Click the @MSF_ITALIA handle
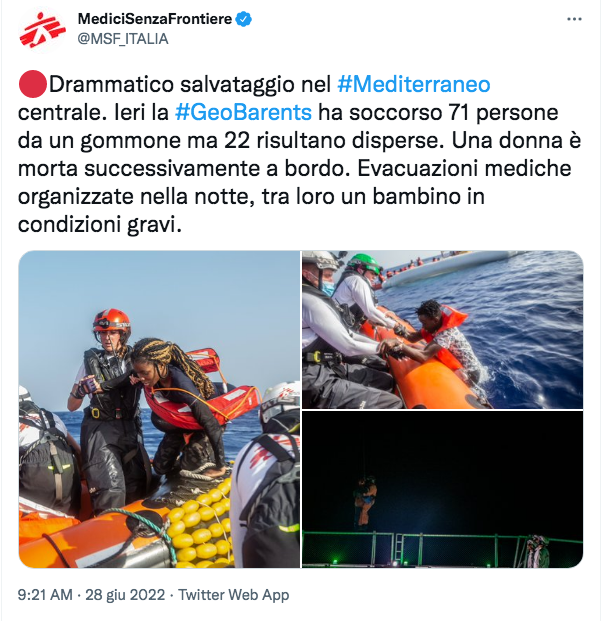The width and height of the screenshot is (602, 621). coord(123,39)
